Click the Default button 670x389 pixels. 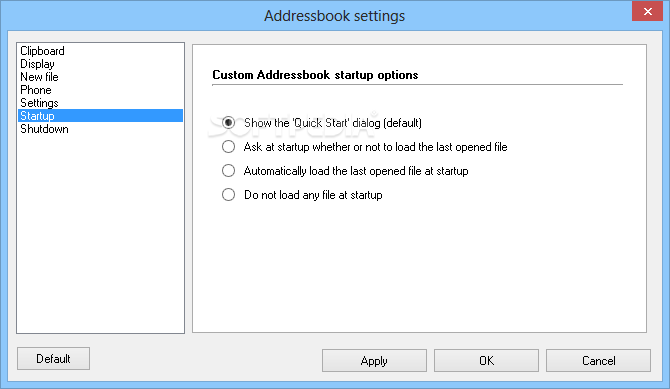pyautogui.click(x=53, y=359)
